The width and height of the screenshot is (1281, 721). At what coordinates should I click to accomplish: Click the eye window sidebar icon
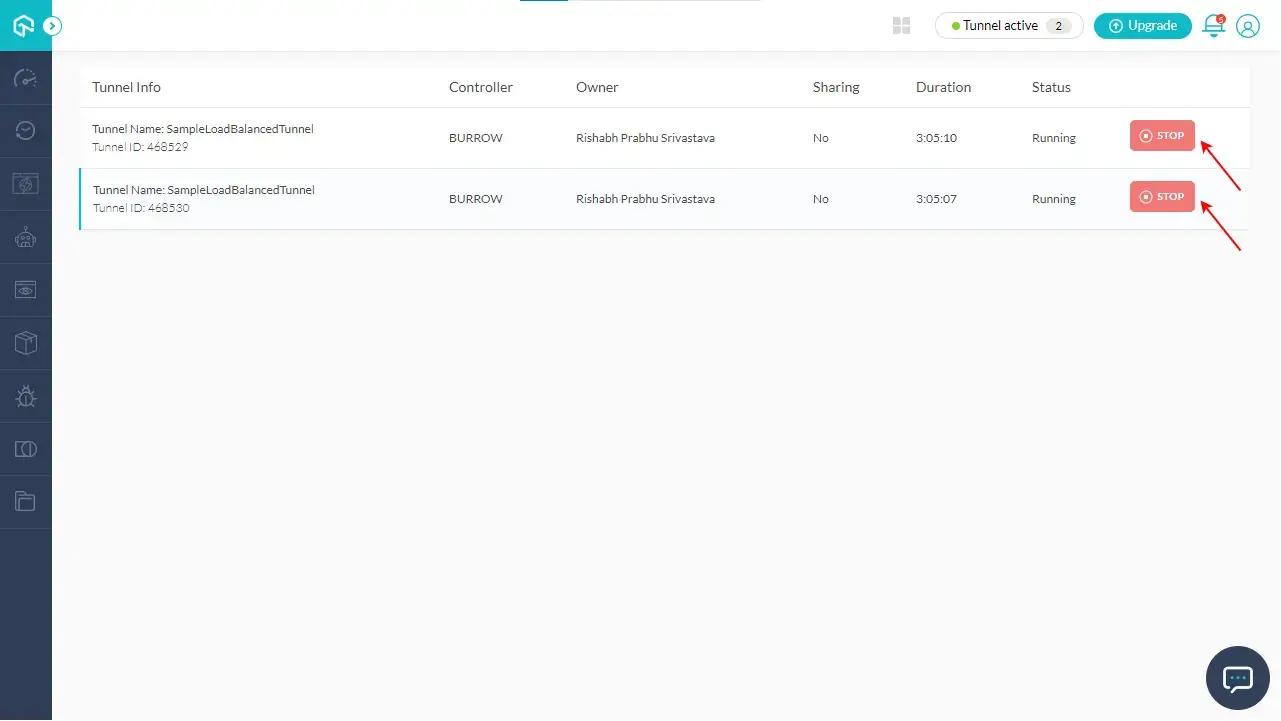(x=26, y=290)
